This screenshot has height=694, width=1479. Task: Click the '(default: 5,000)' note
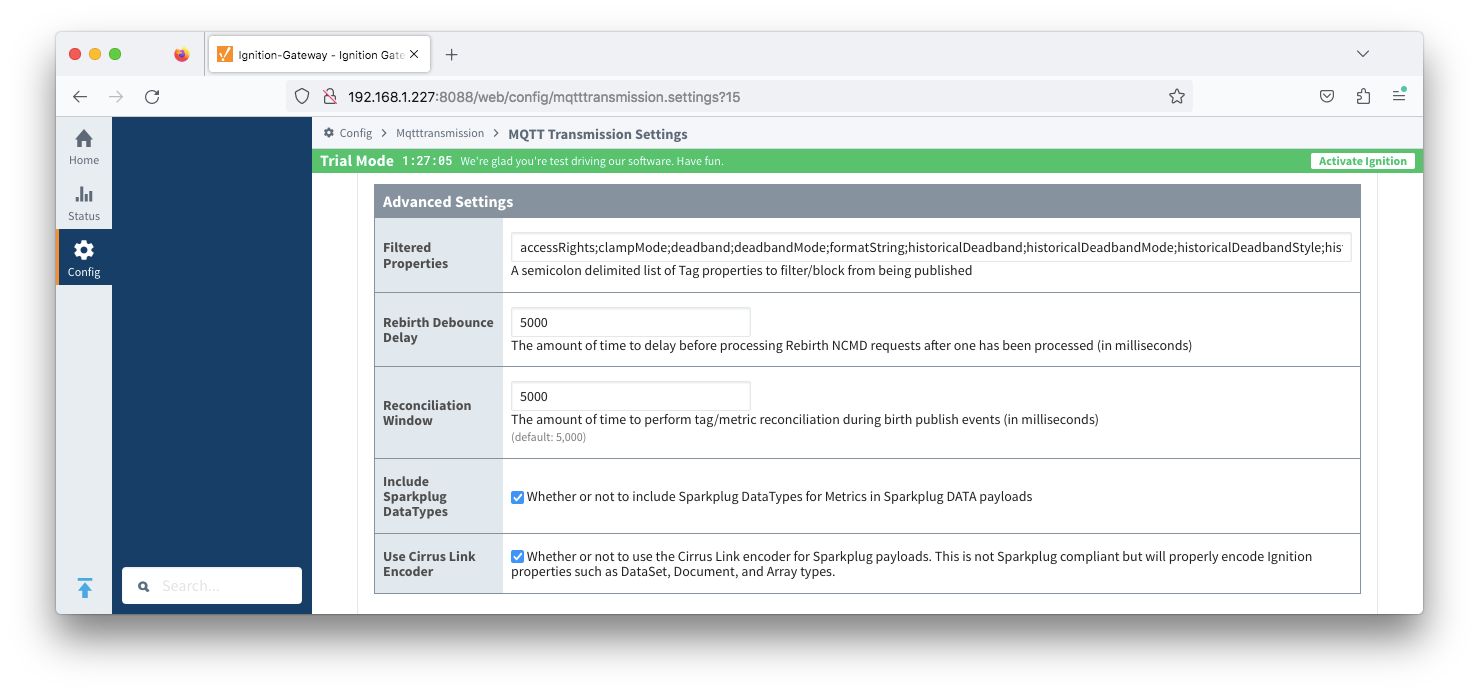coord(548,438)
